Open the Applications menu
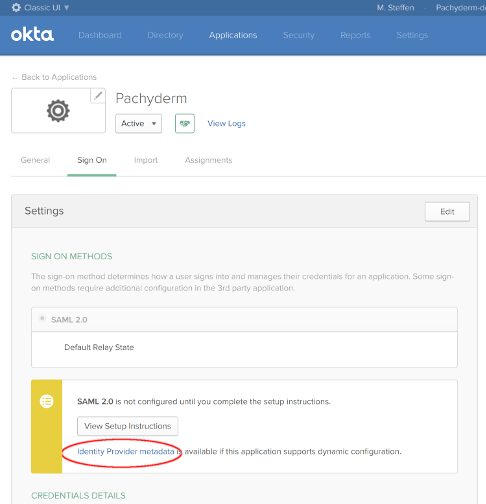 click(233, 35)
